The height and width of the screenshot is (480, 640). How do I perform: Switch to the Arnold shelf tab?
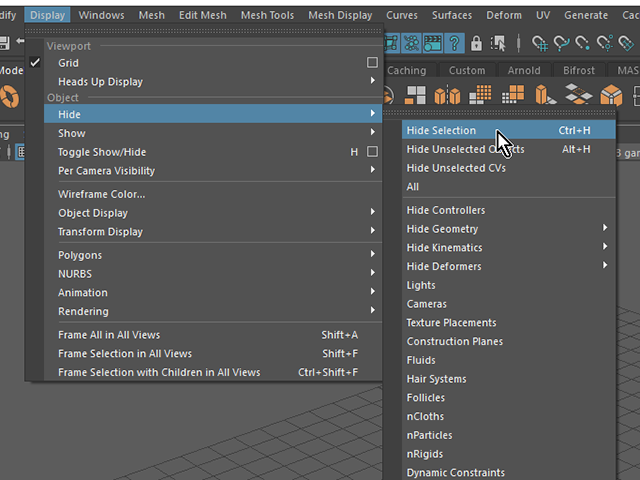pos(524,71)
